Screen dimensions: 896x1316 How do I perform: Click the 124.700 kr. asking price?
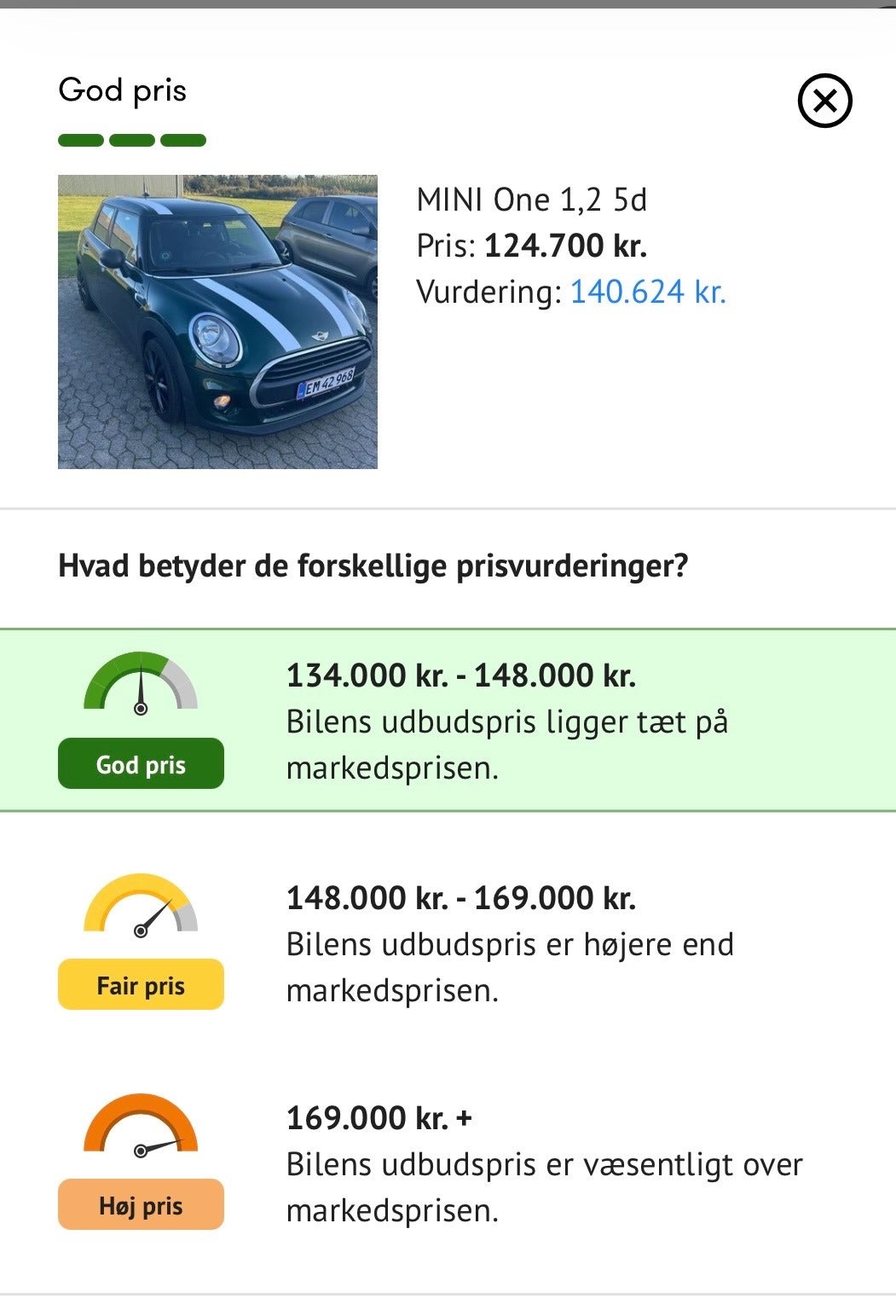[x=565, y=246]
